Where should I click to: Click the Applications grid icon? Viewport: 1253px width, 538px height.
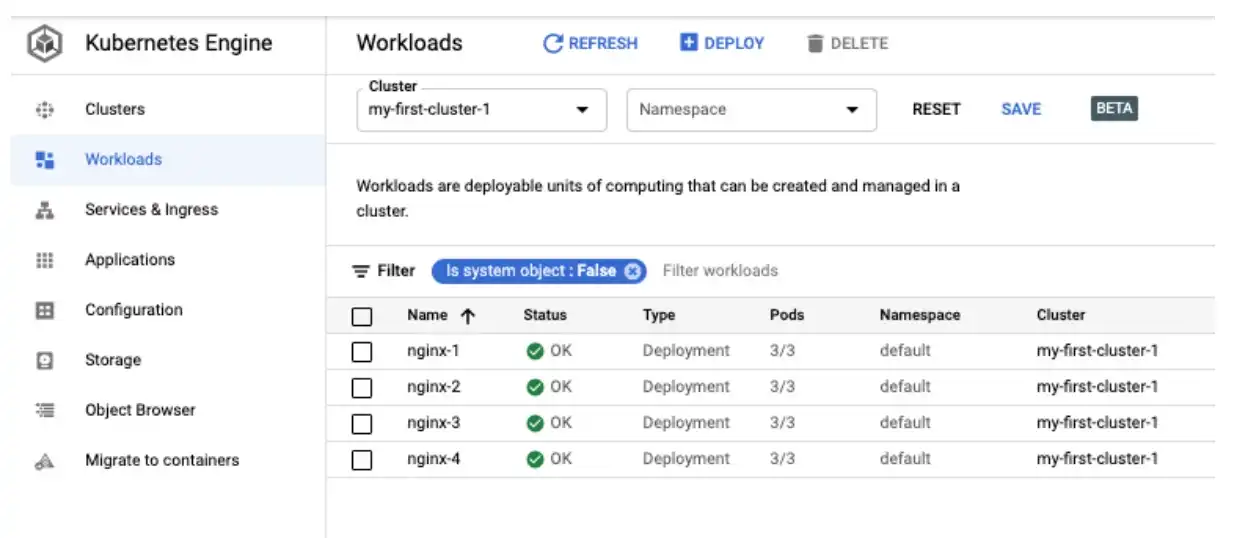pyautogui.click(x=45, y=260)
